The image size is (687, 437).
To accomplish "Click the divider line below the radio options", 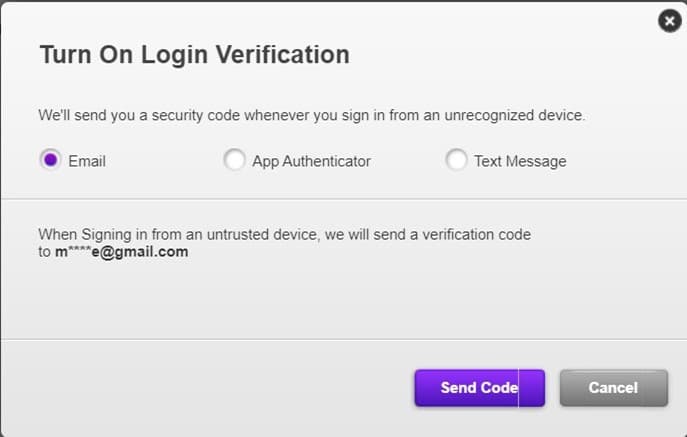I will (343, 199).
